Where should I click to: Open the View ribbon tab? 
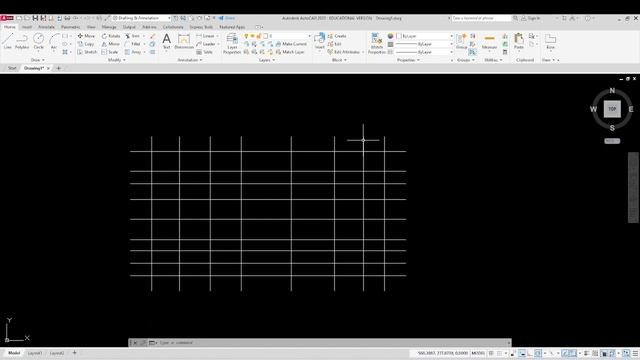91,27
